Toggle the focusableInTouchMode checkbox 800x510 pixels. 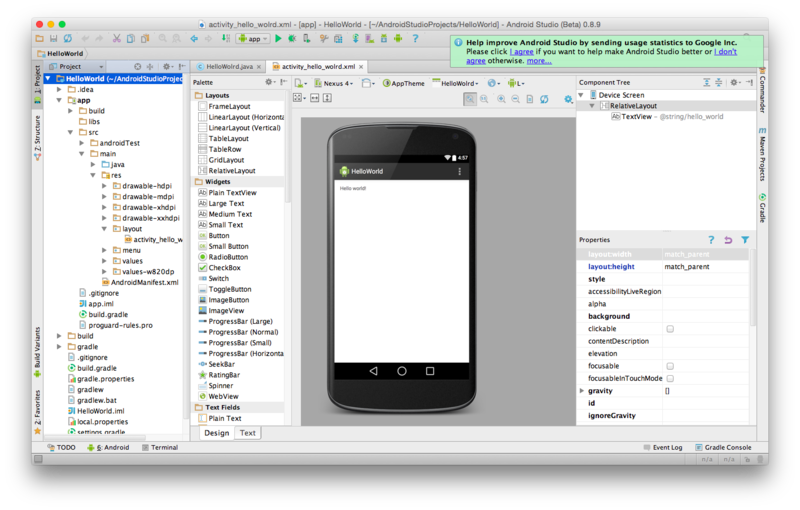pos(670,378)
